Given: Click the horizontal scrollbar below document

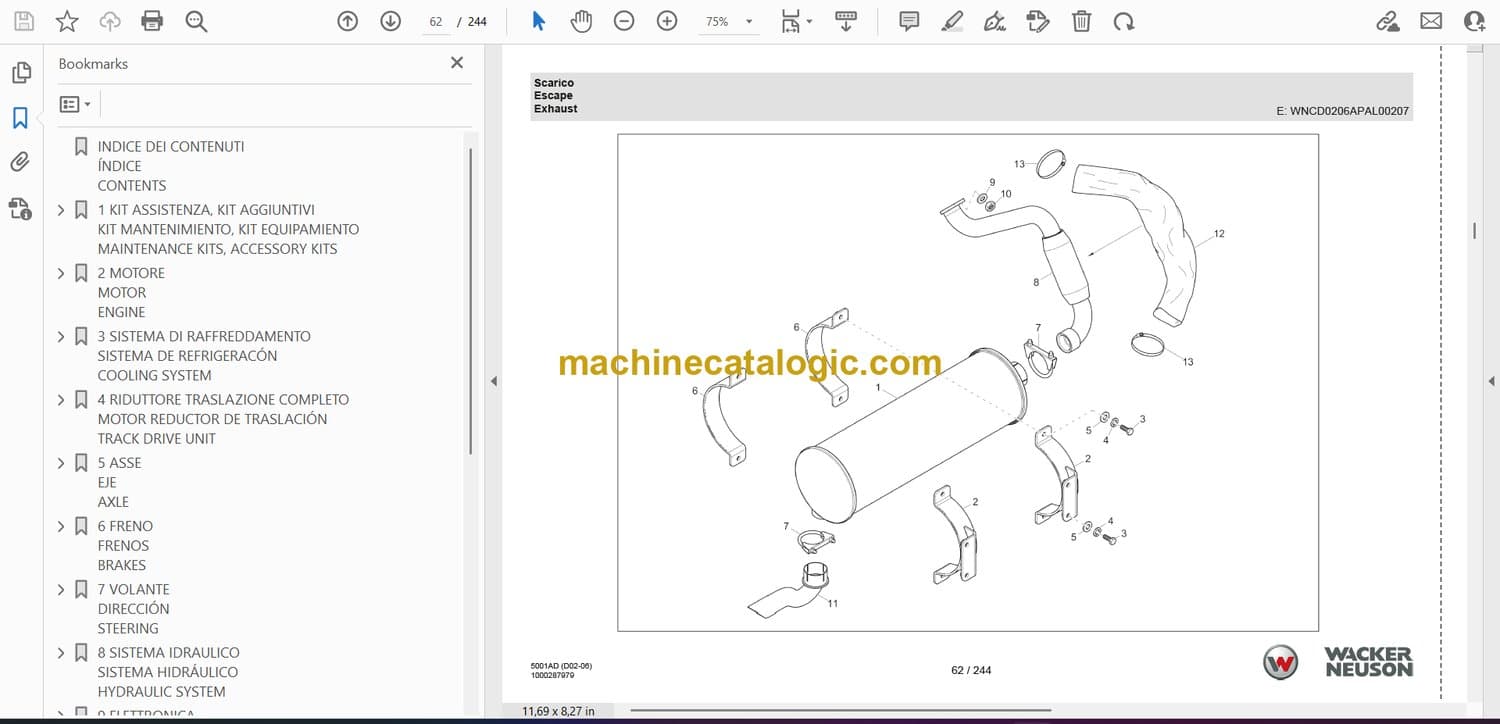Looking at the screenshot, I should pyautogui.click(x=840, y=711).
